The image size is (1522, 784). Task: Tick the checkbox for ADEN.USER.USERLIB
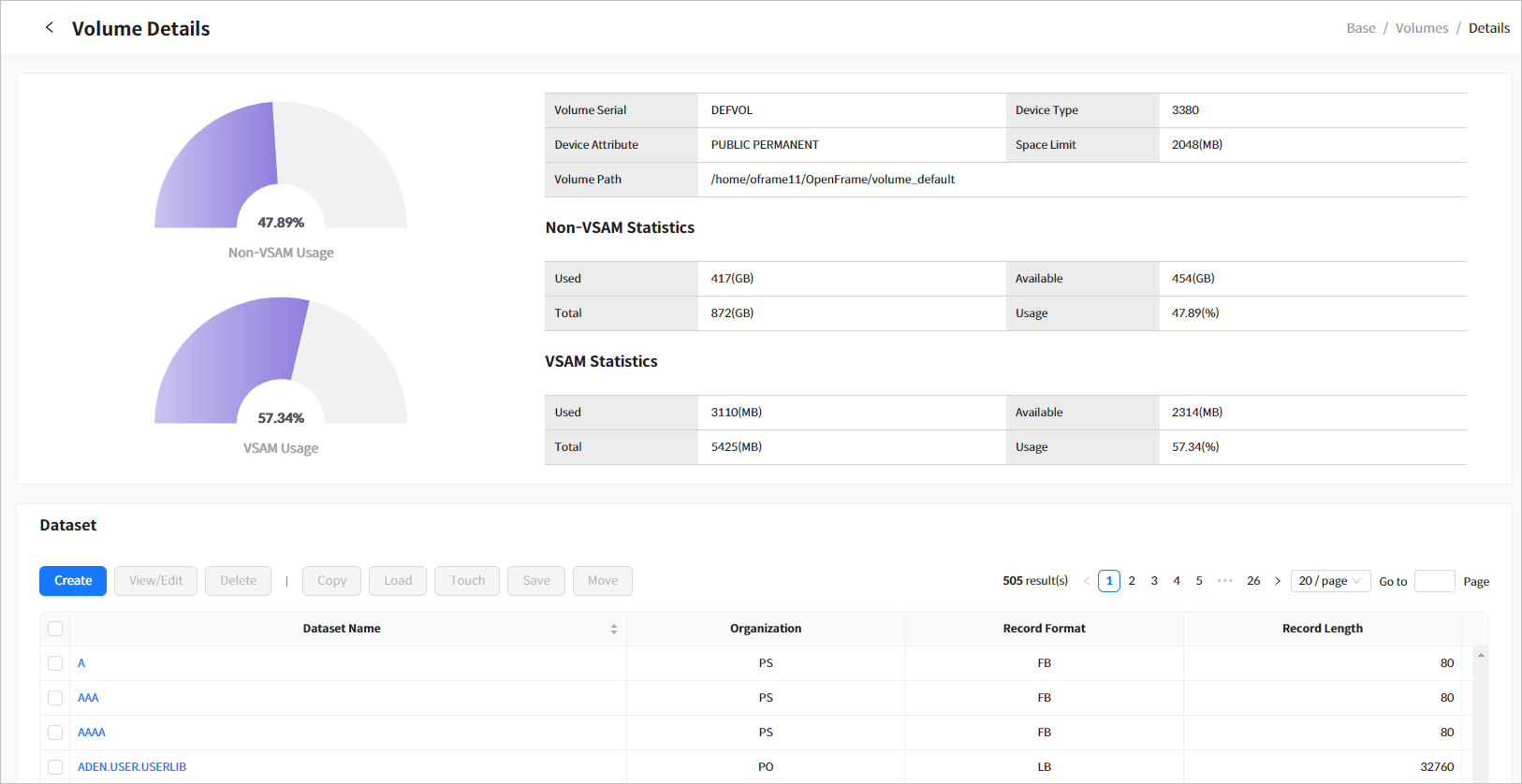click(55, 767)
